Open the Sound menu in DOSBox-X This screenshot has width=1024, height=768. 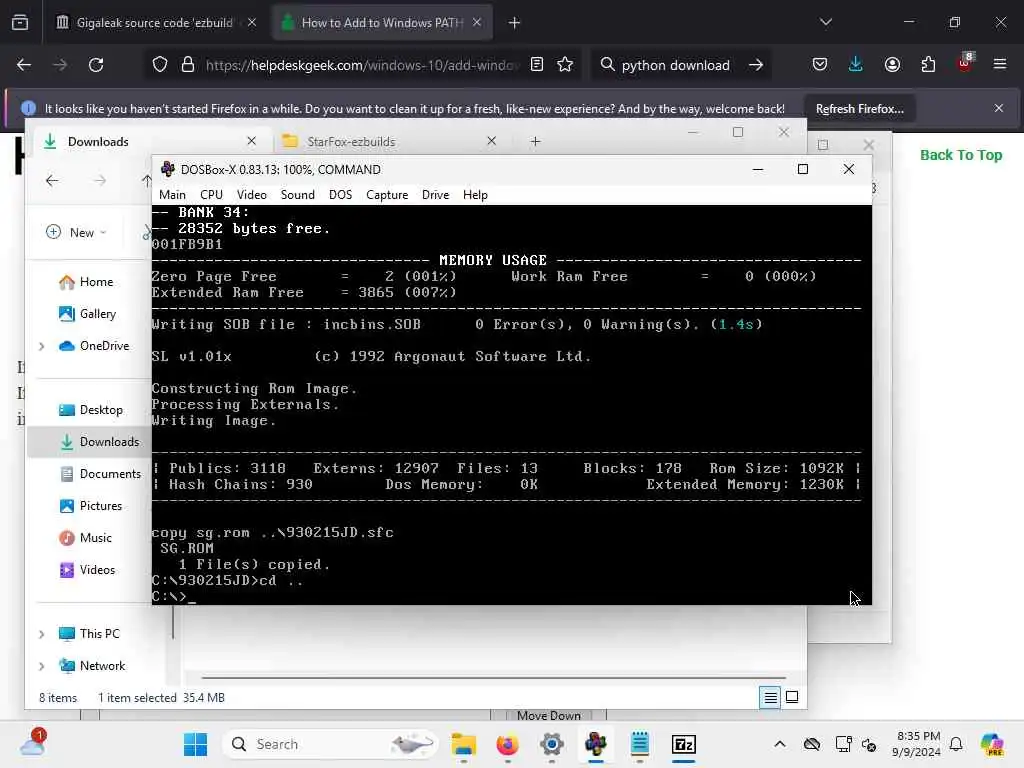[x=297, y=195]
